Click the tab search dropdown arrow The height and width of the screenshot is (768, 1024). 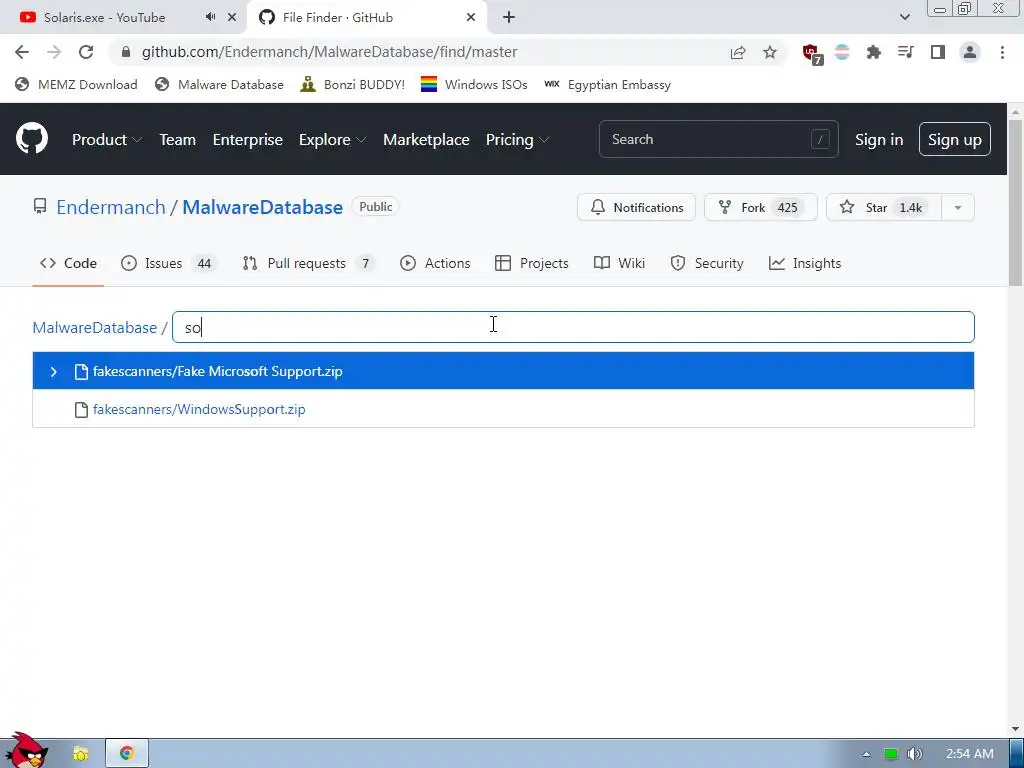(904, 17)
